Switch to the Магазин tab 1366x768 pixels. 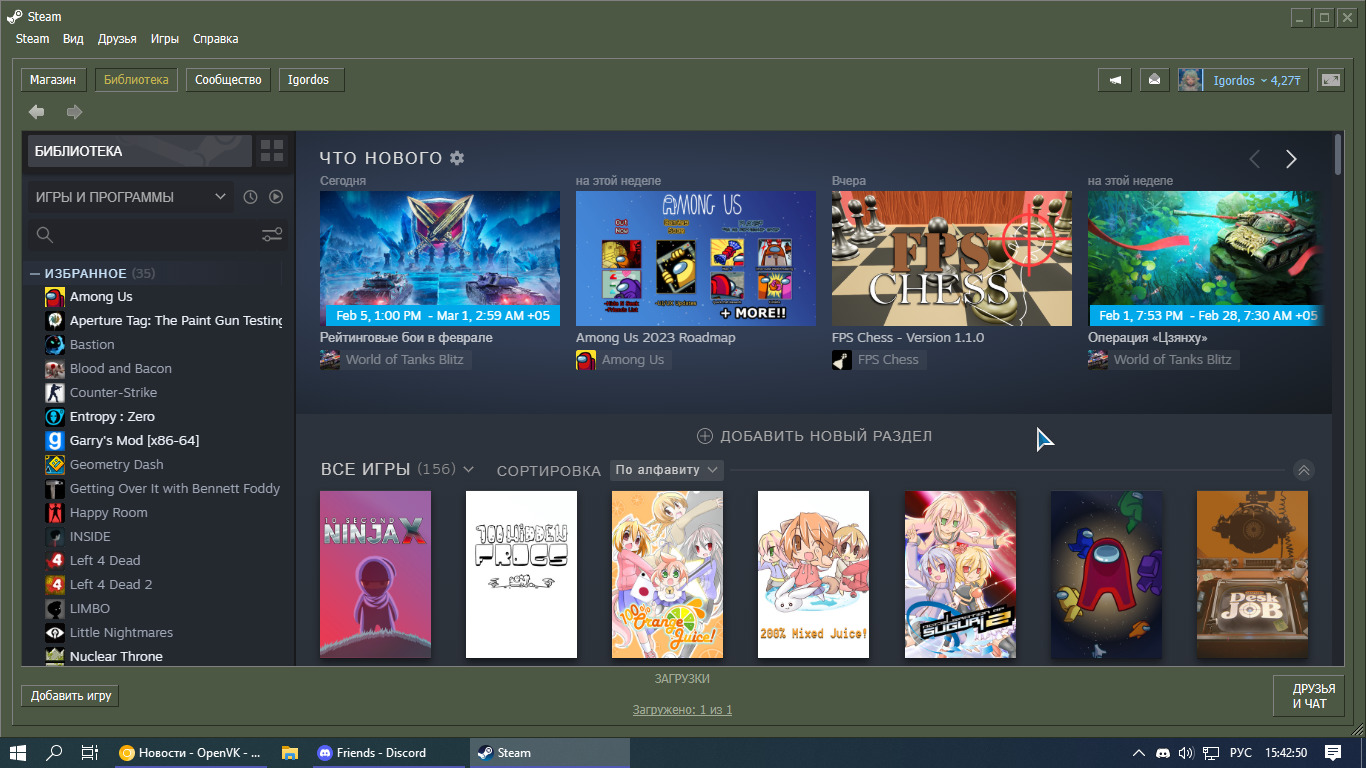coord(54,80)
